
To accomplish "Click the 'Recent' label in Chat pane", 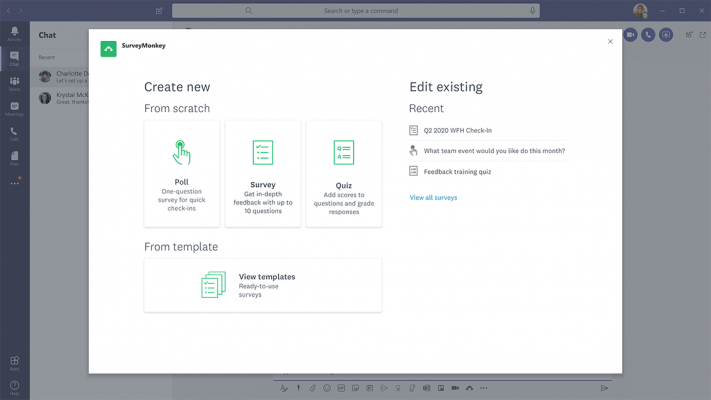I will pyautogui.click(x=47, y=57).
